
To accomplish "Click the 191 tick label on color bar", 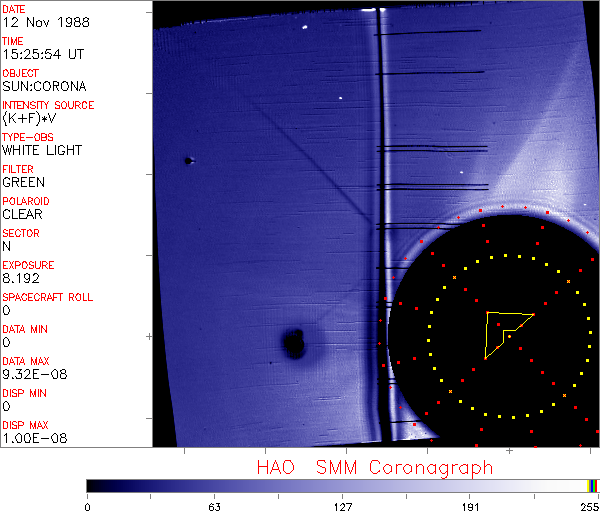I will pyautogui.click(x=470, y=507).
